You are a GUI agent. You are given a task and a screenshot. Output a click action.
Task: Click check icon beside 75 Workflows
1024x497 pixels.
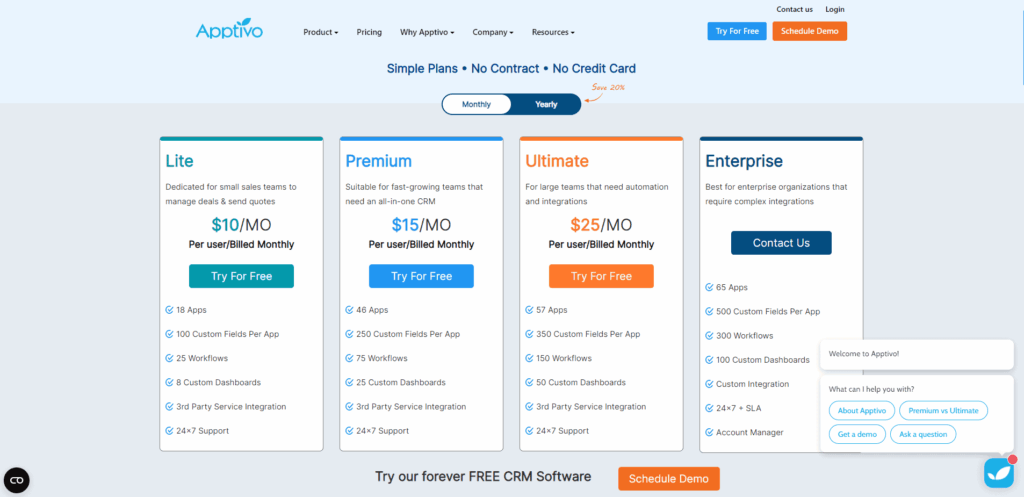tap(349, 358)
